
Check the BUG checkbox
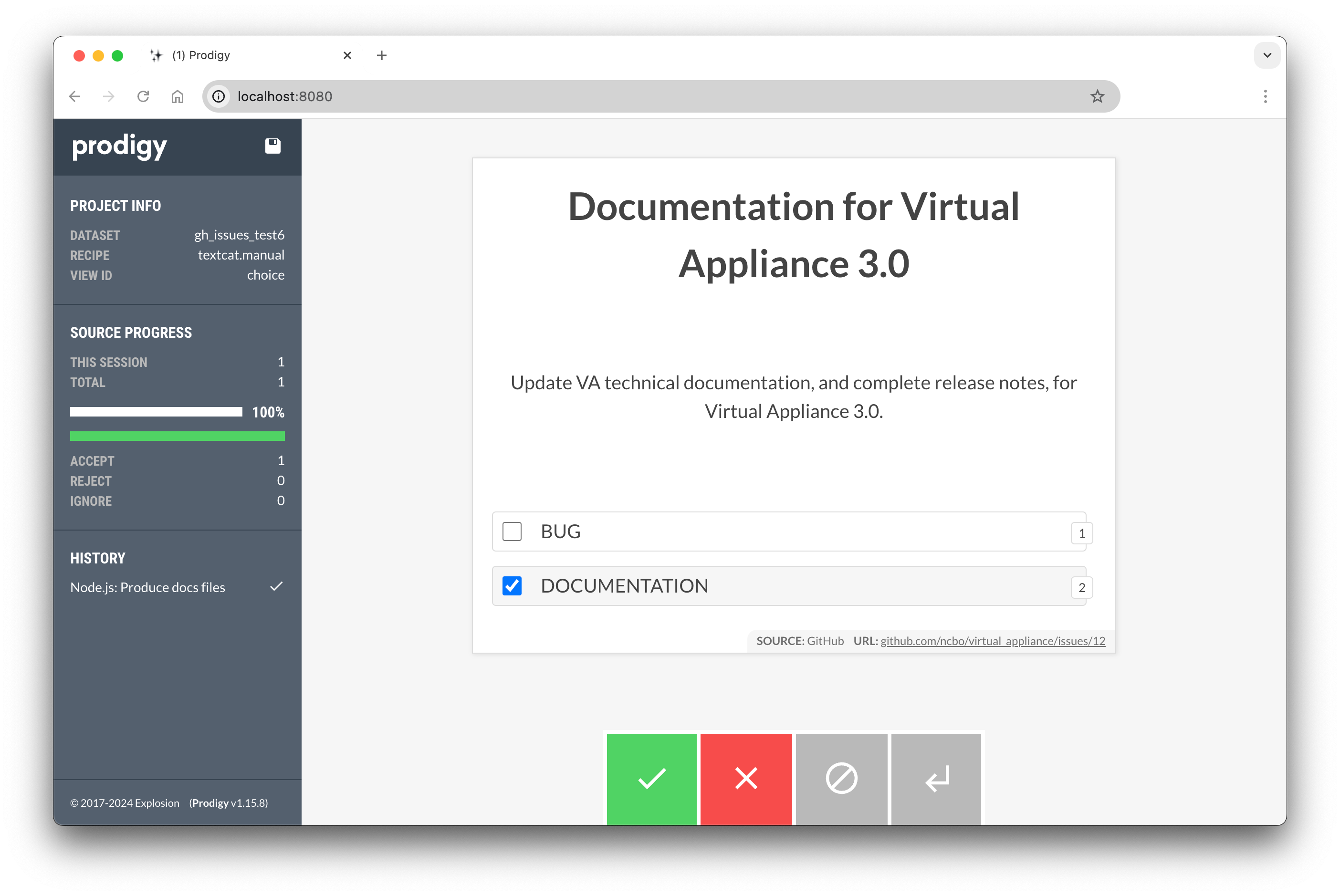[512, 531]
